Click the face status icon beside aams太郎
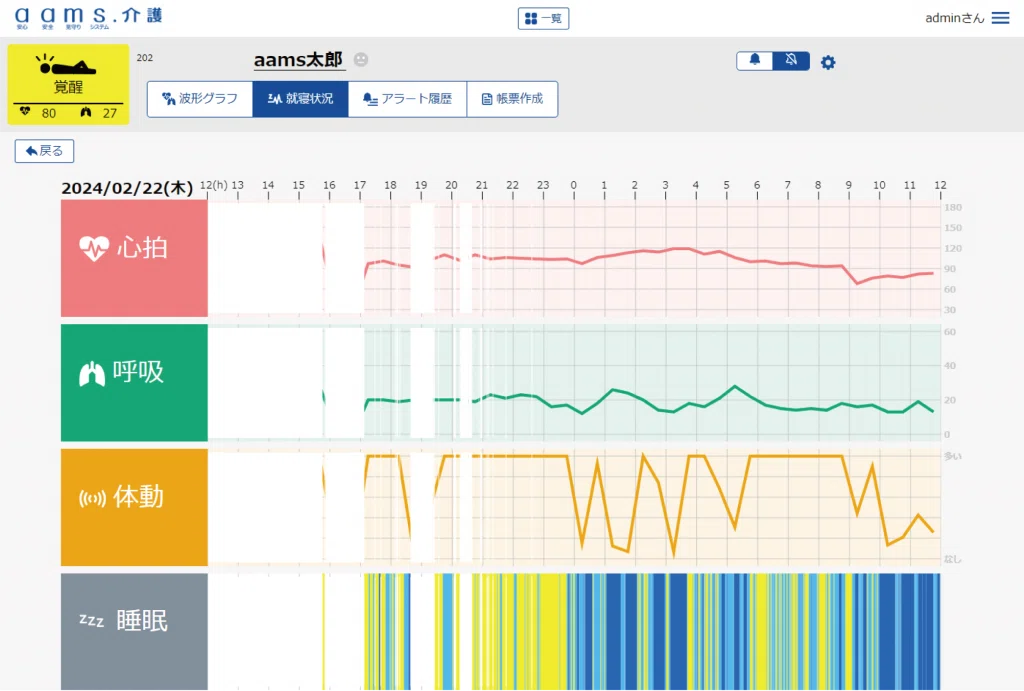 360,59
